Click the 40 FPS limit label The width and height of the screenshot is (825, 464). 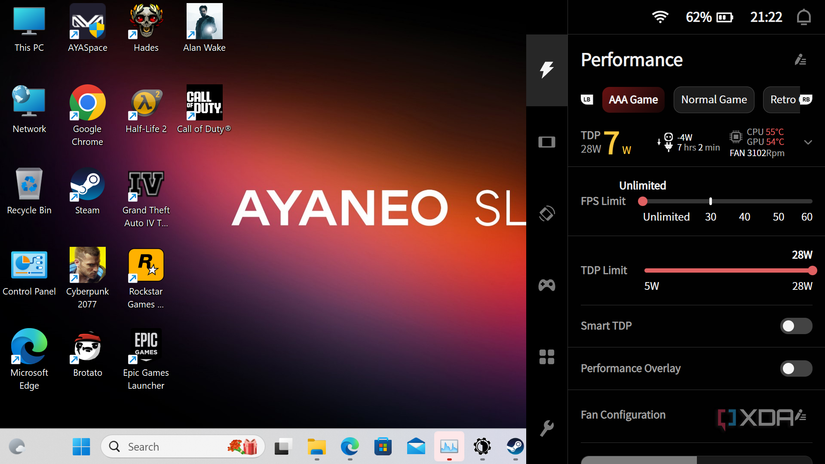click(744, 217)
